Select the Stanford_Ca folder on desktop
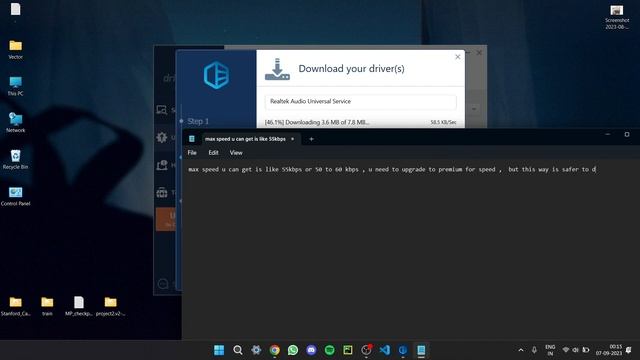Viewport: 640px width, 360px height. [x=16, y=306]
